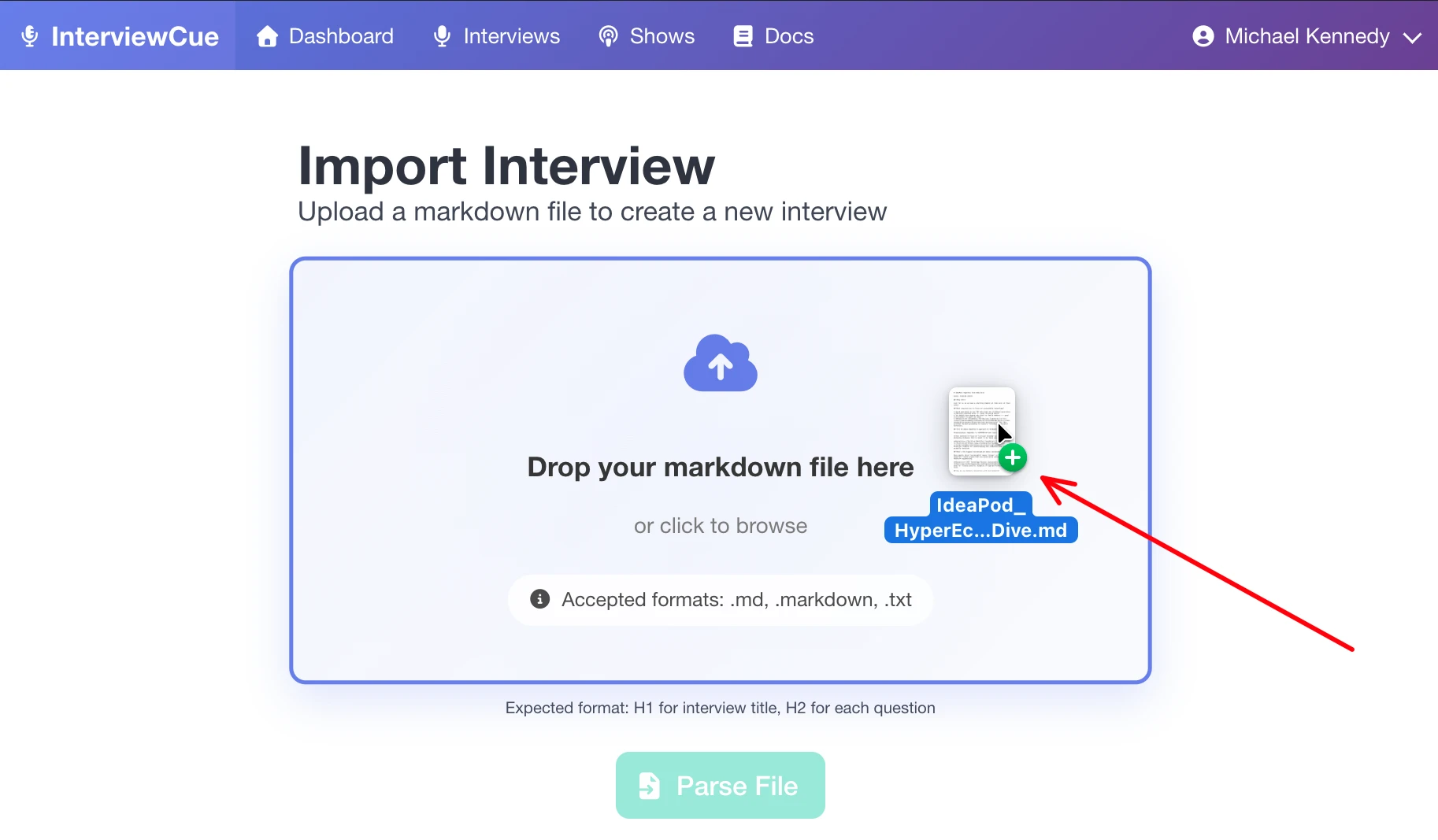Go to the Interviews menu item

click(x=511, y=36)
